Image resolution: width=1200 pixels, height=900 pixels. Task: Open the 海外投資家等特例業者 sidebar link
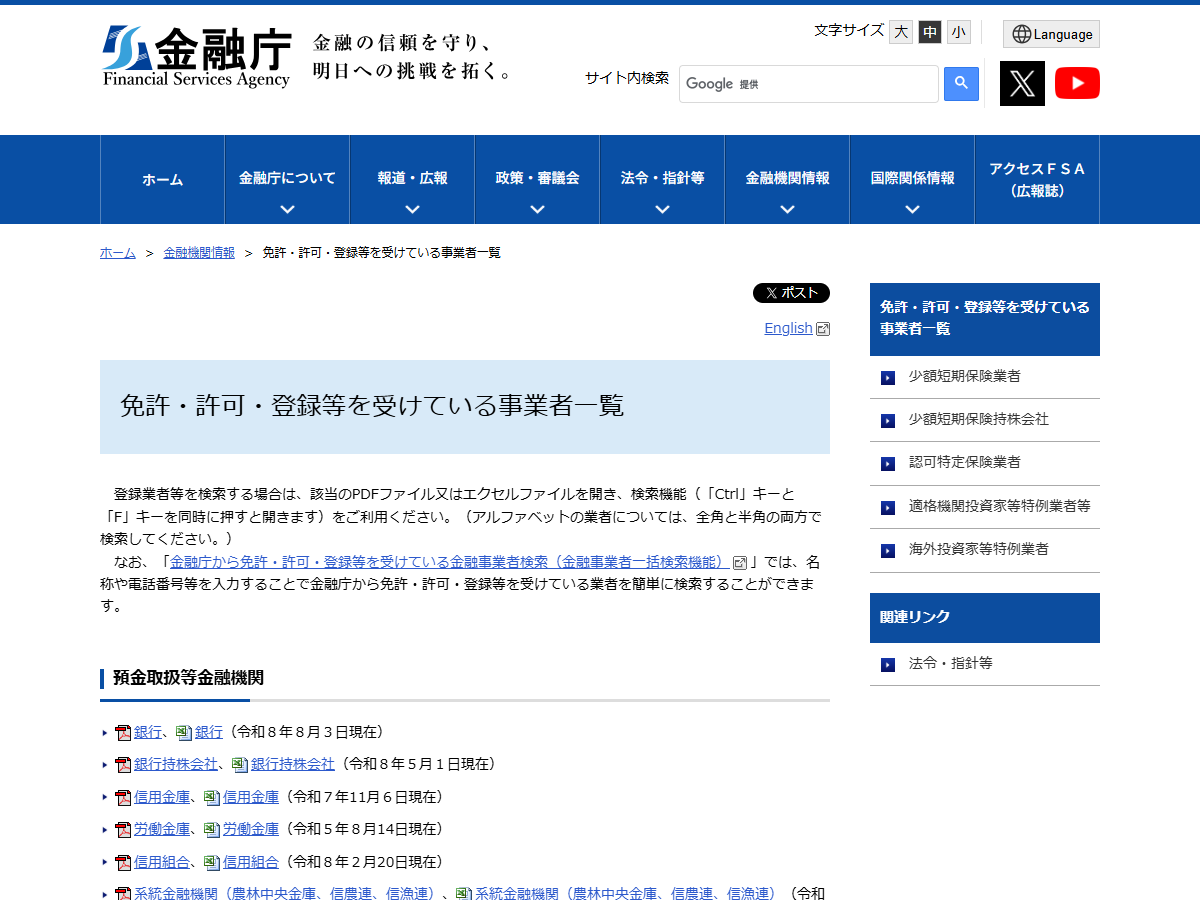(978, 550)
